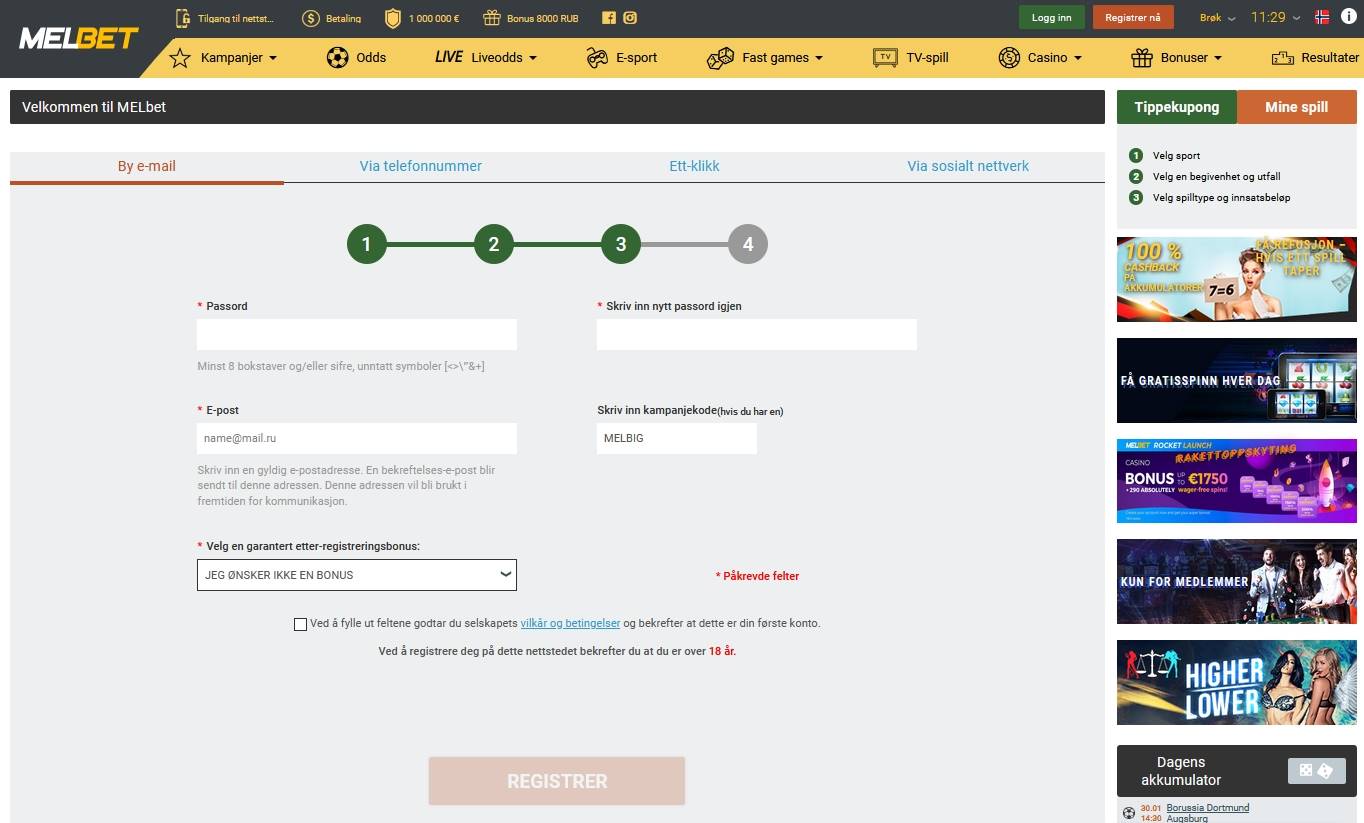Open the Higher Lower banner

(x=1237, y=683)
